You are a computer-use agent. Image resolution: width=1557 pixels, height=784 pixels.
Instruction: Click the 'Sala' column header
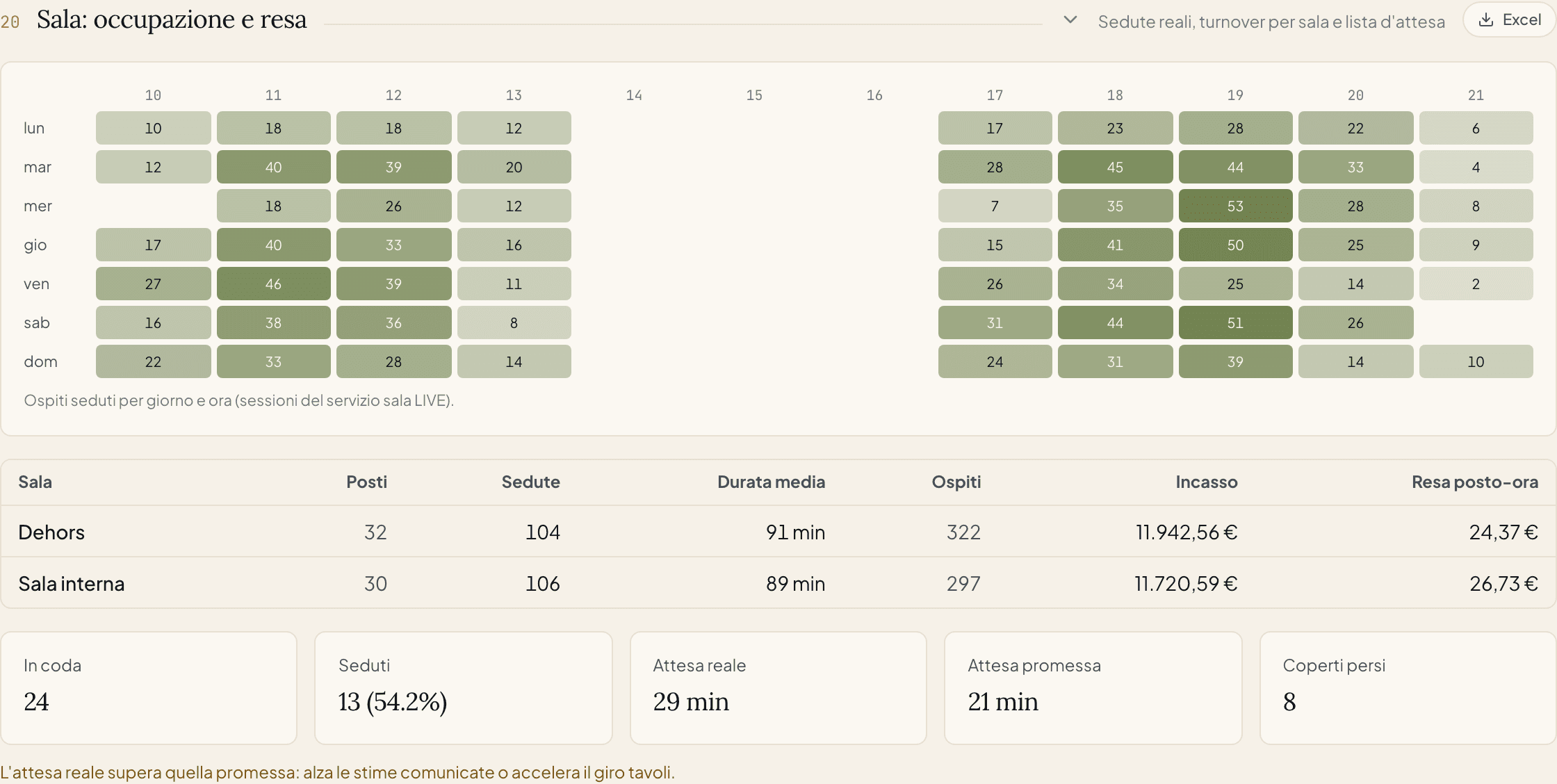pos(35,482)
